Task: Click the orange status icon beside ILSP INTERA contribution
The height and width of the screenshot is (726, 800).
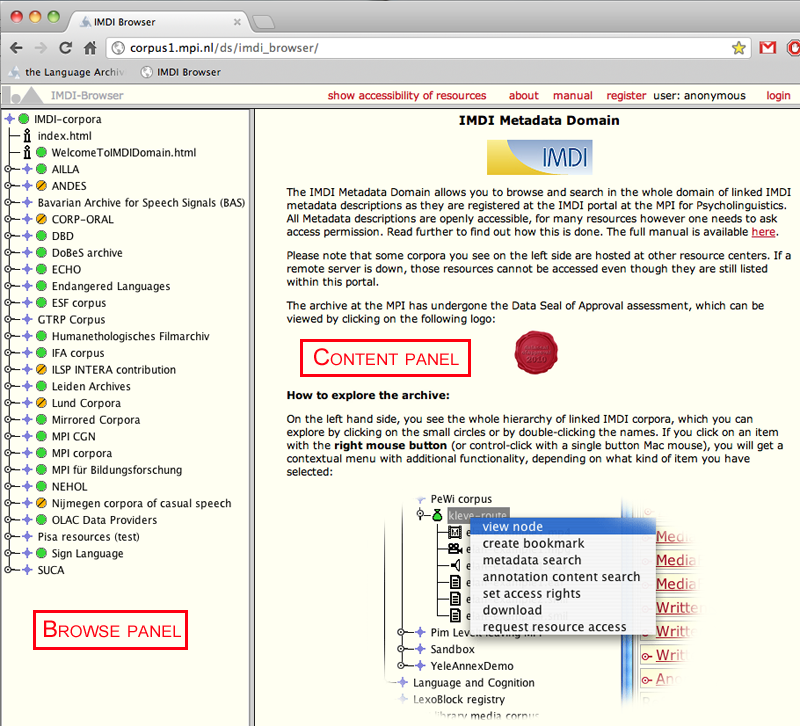Action: pyautogui.click(x=41, y=369)
